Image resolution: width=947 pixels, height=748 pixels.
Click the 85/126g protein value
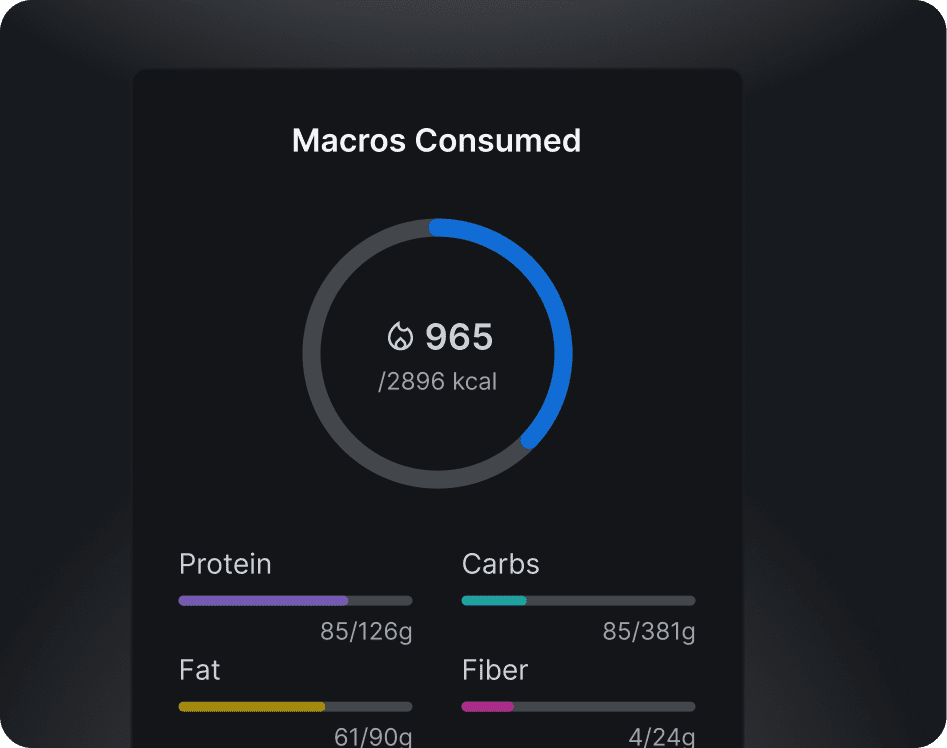366,632
